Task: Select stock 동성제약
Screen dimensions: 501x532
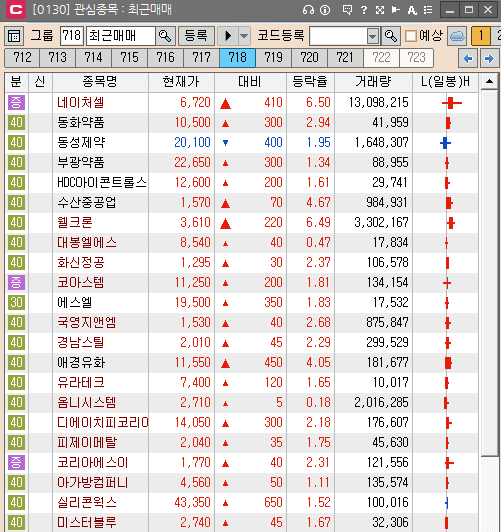Action: pos(81,142)
